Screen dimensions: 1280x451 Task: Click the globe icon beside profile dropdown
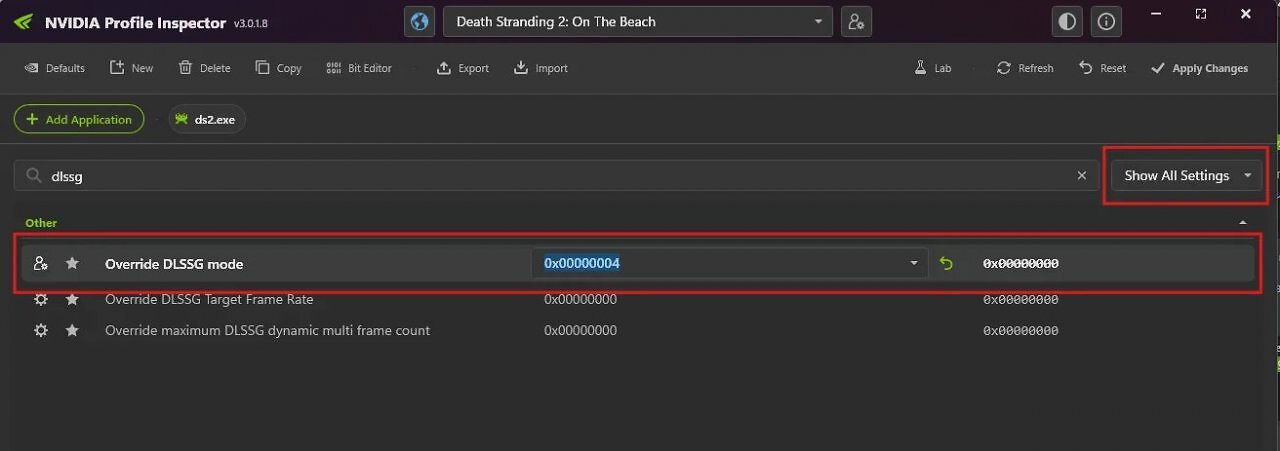pyautogui.click(x=420, y=21)
